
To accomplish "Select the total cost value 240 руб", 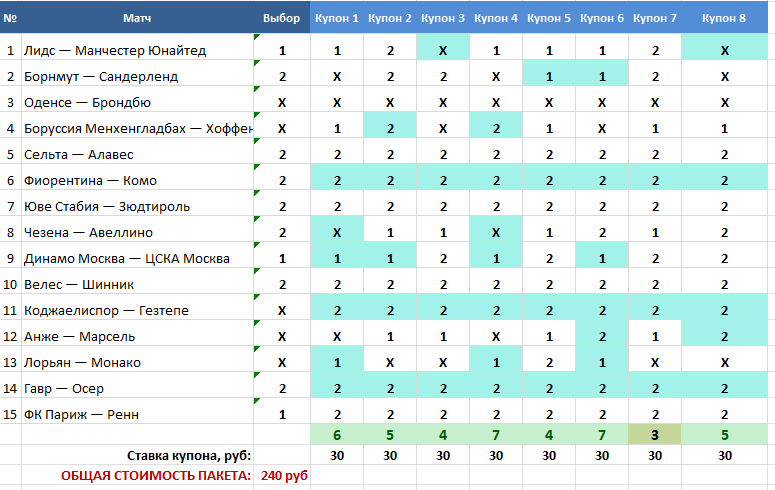I will pyautogui.click(x=282, y=475).
